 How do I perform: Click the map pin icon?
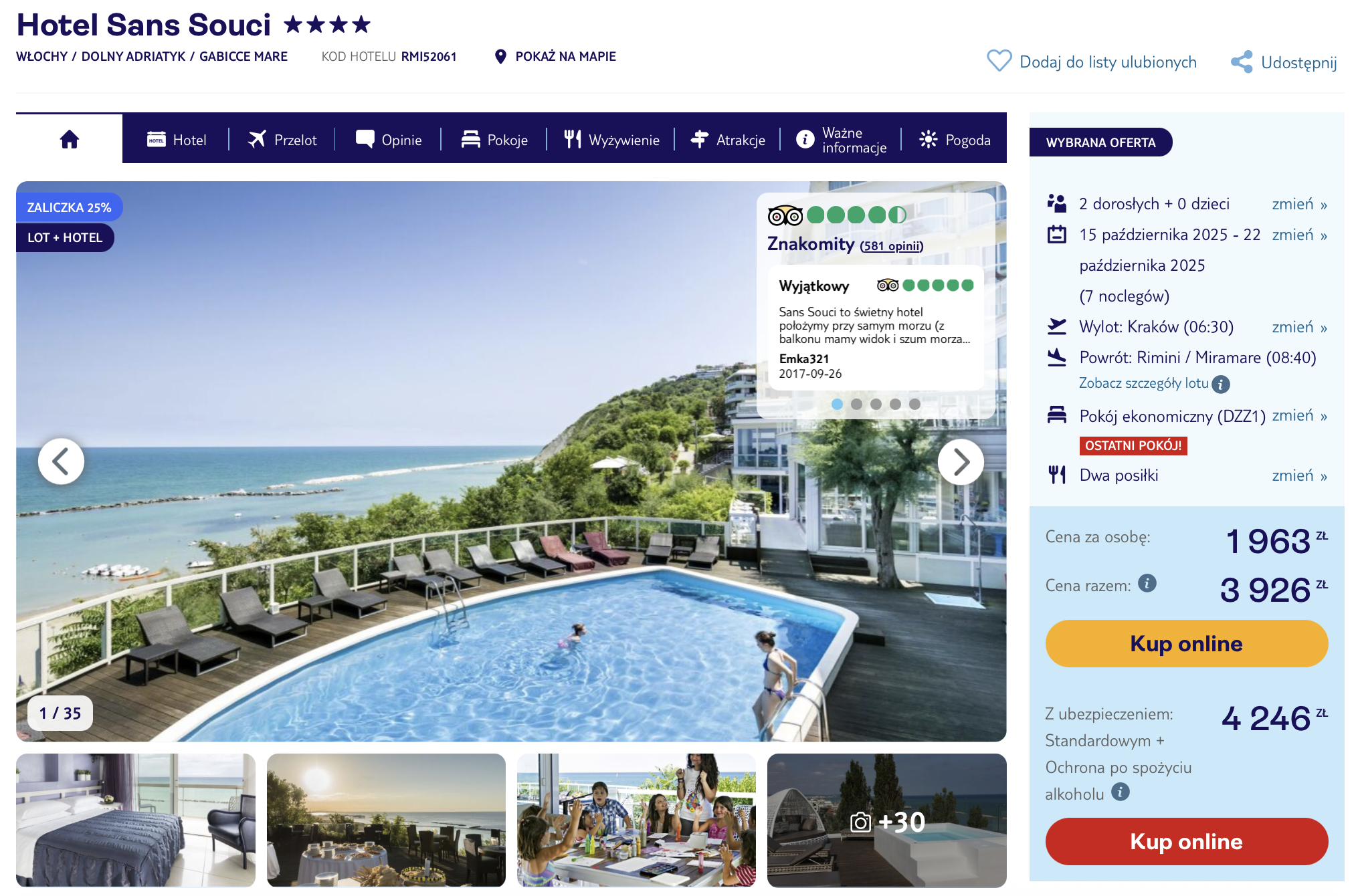[500, 57]
